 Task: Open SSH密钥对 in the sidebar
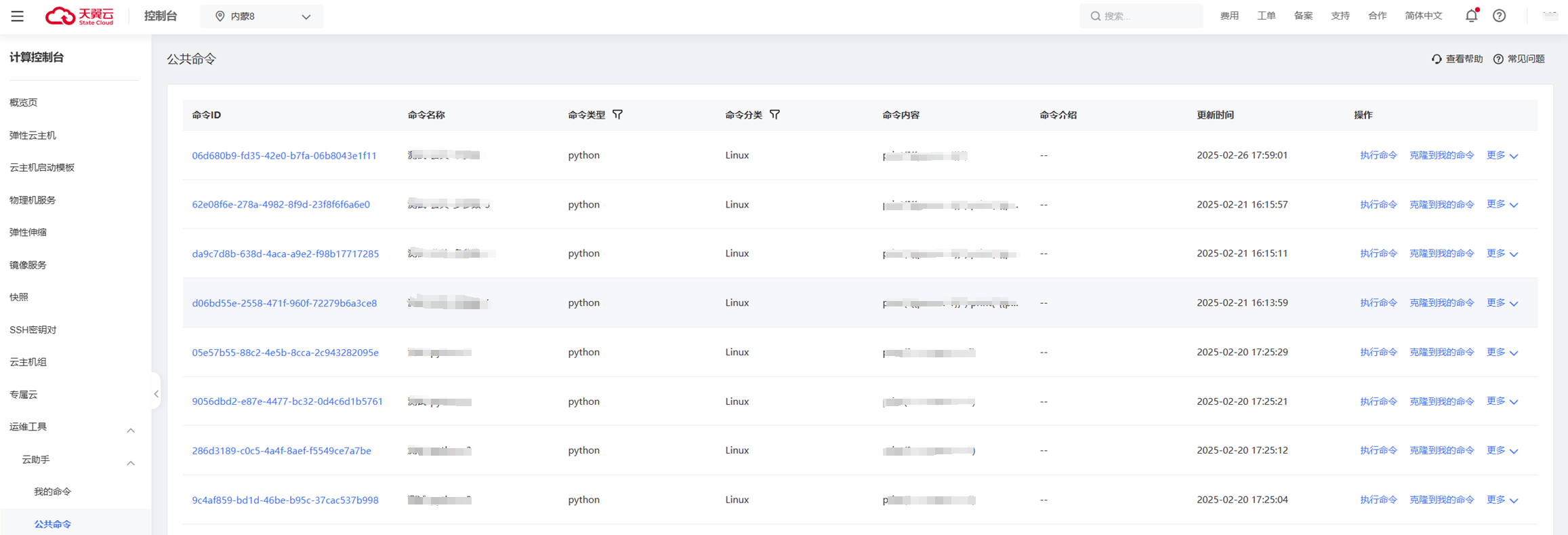coord(33,330)
